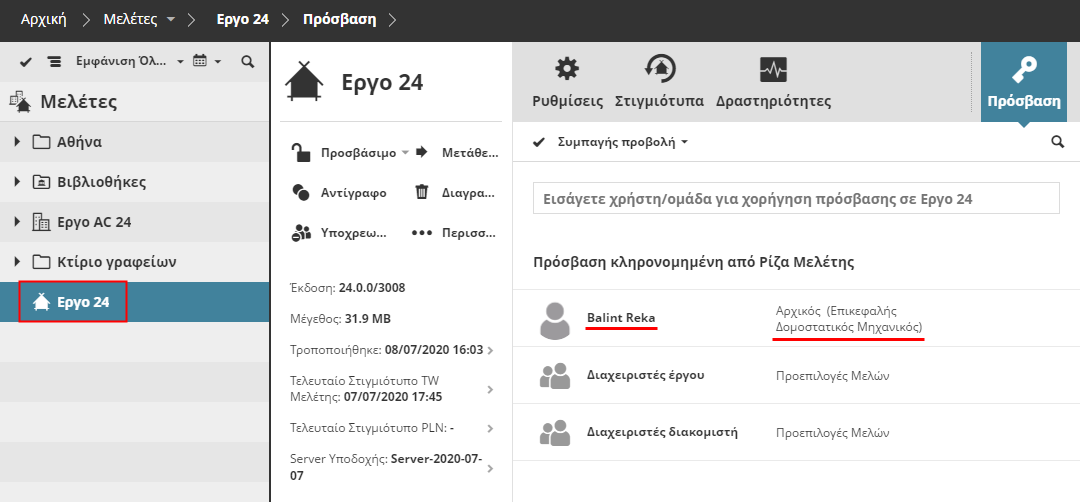The height and width of the screenshot is (502, 1080).
Task: Click the list view icon in sidebar toolbar
Action: click(x=54, y=62)
